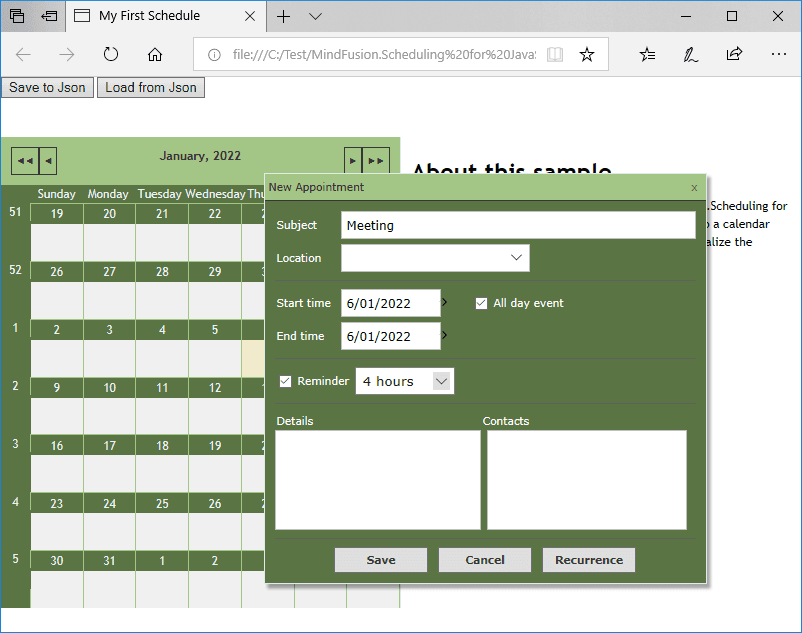
Task: Go back one year in calendar
Action: [x=25, y=161]
